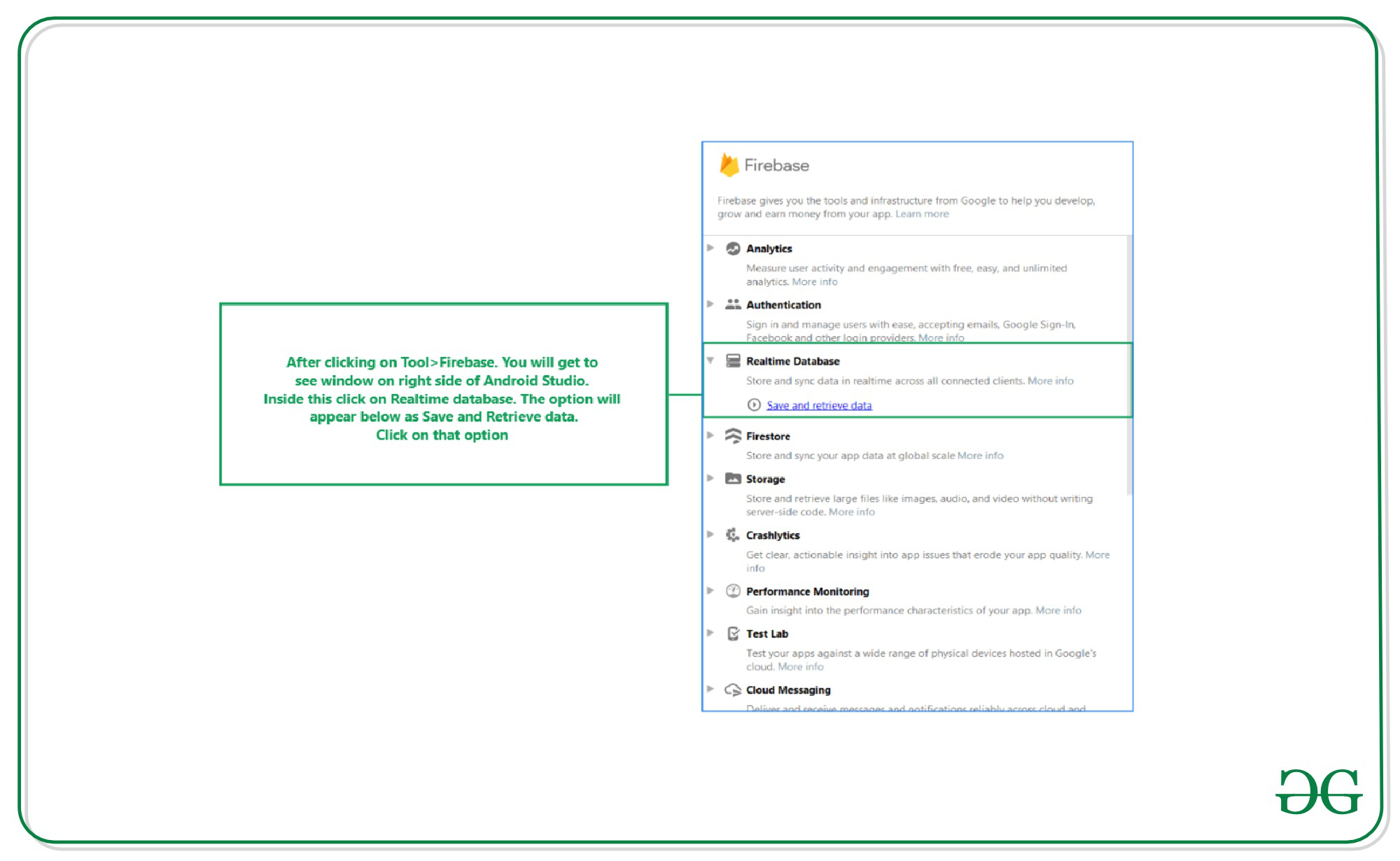The height and width of the screenshot is (861, 1400).
Task: Click the Analytics chart icon
Action: point(733,248)
